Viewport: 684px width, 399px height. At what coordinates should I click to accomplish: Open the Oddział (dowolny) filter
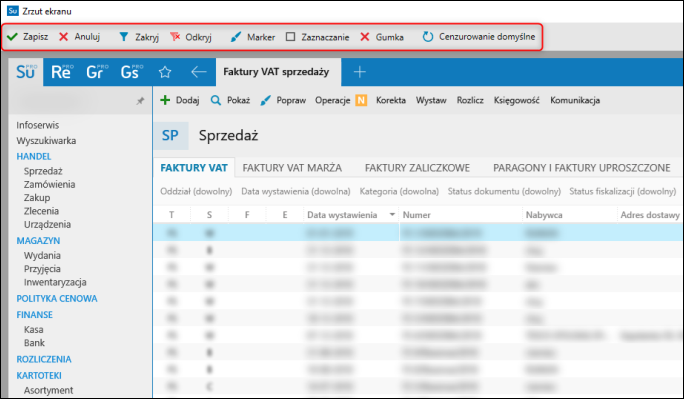click(196, 191)
